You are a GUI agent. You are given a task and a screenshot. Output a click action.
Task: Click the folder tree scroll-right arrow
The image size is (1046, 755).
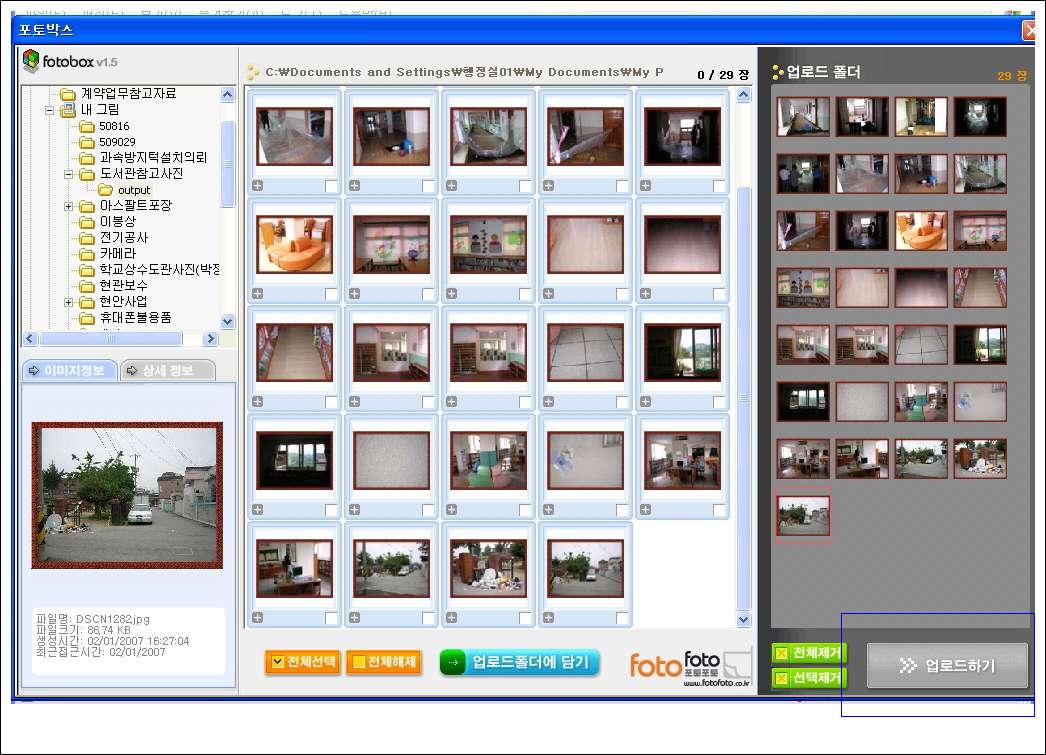click(x=211, y=339)
